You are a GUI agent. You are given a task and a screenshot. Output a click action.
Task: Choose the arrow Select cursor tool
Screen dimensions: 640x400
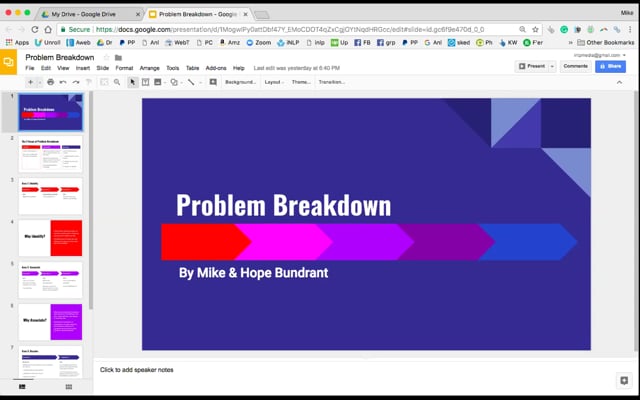tap(133, 82)
